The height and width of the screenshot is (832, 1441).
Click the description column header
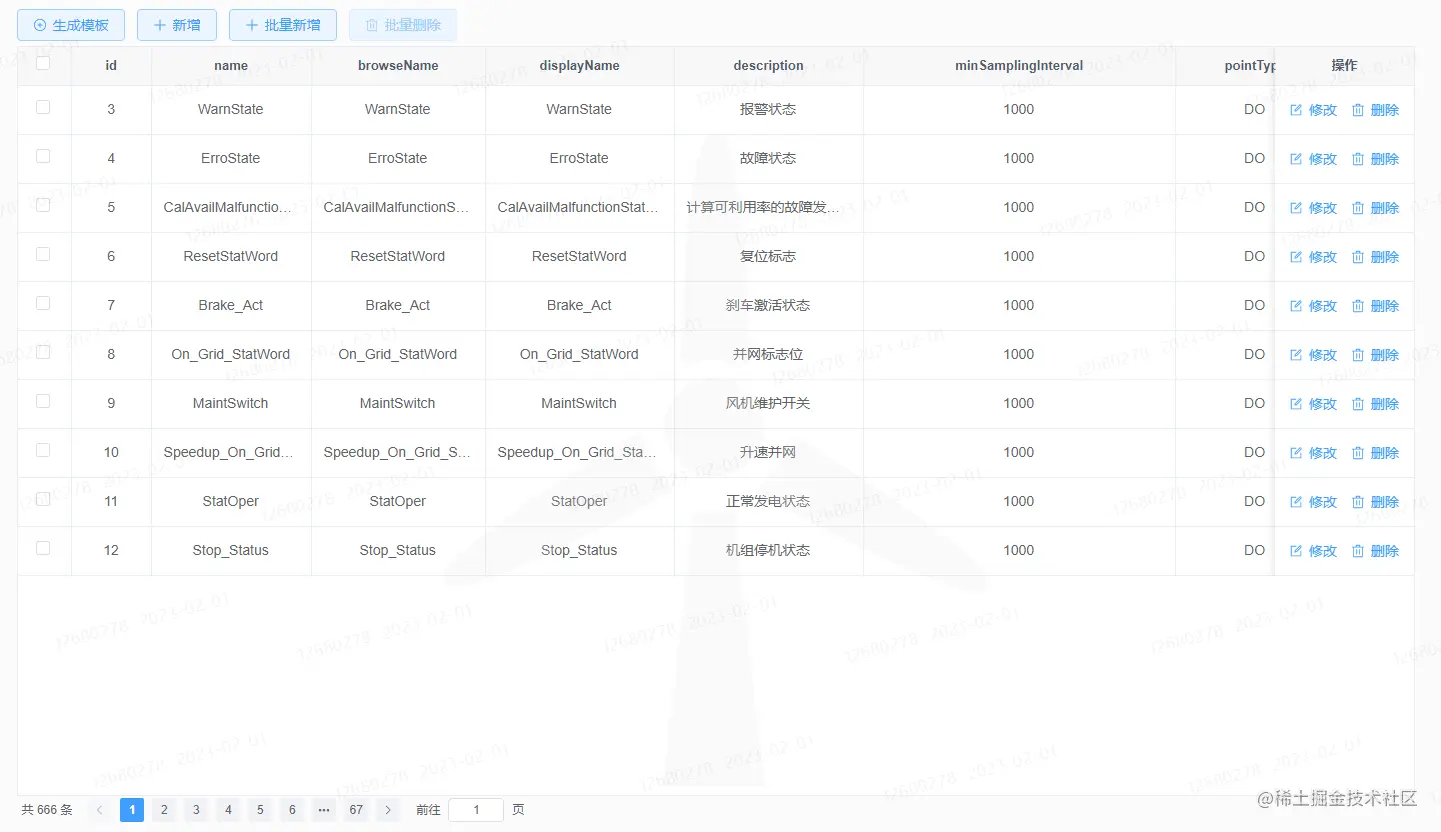tap(768, 66)
